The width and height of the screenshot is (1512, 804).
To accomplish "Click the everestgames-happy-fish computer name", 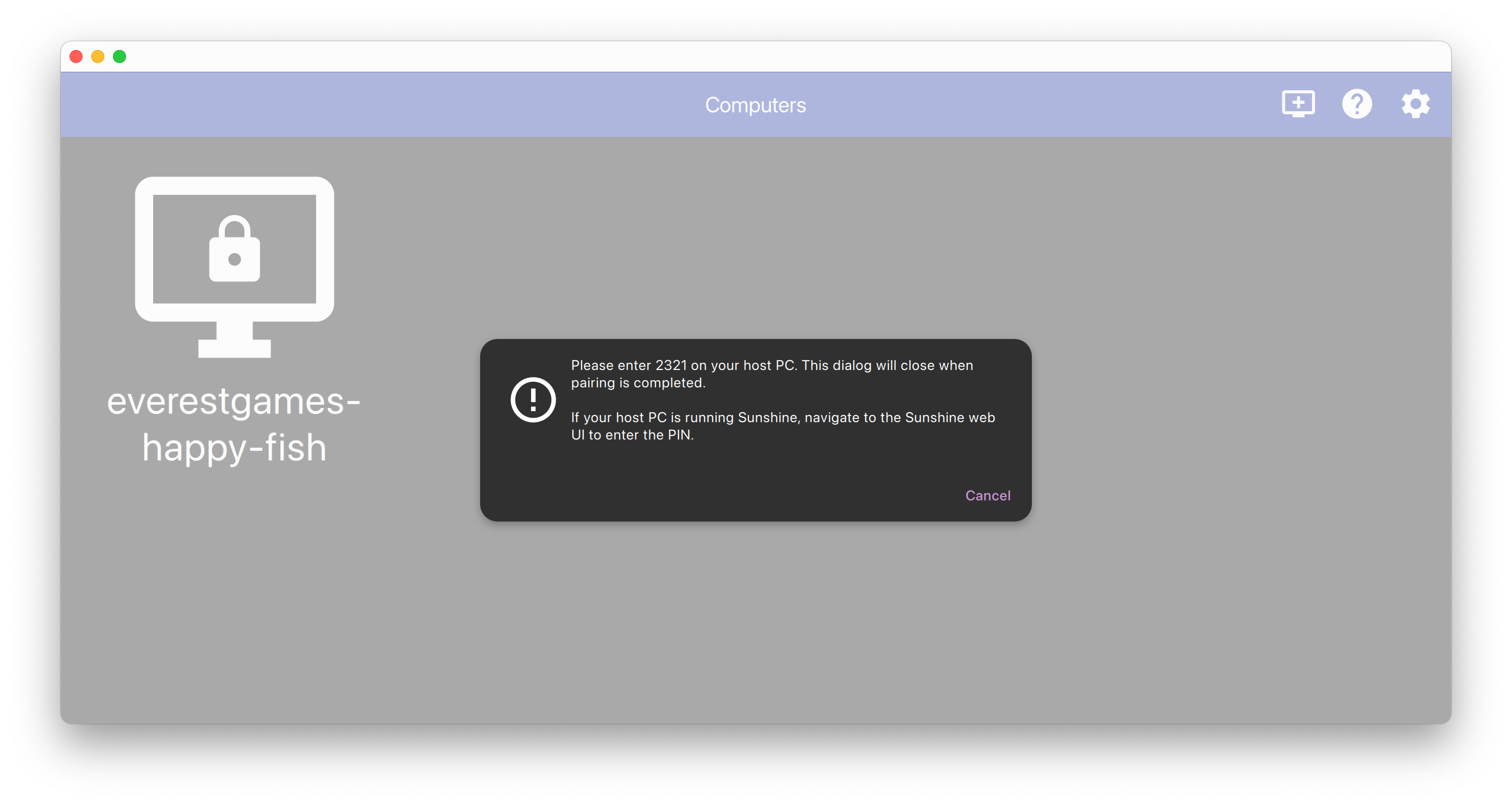I will (x=234, y=424).
